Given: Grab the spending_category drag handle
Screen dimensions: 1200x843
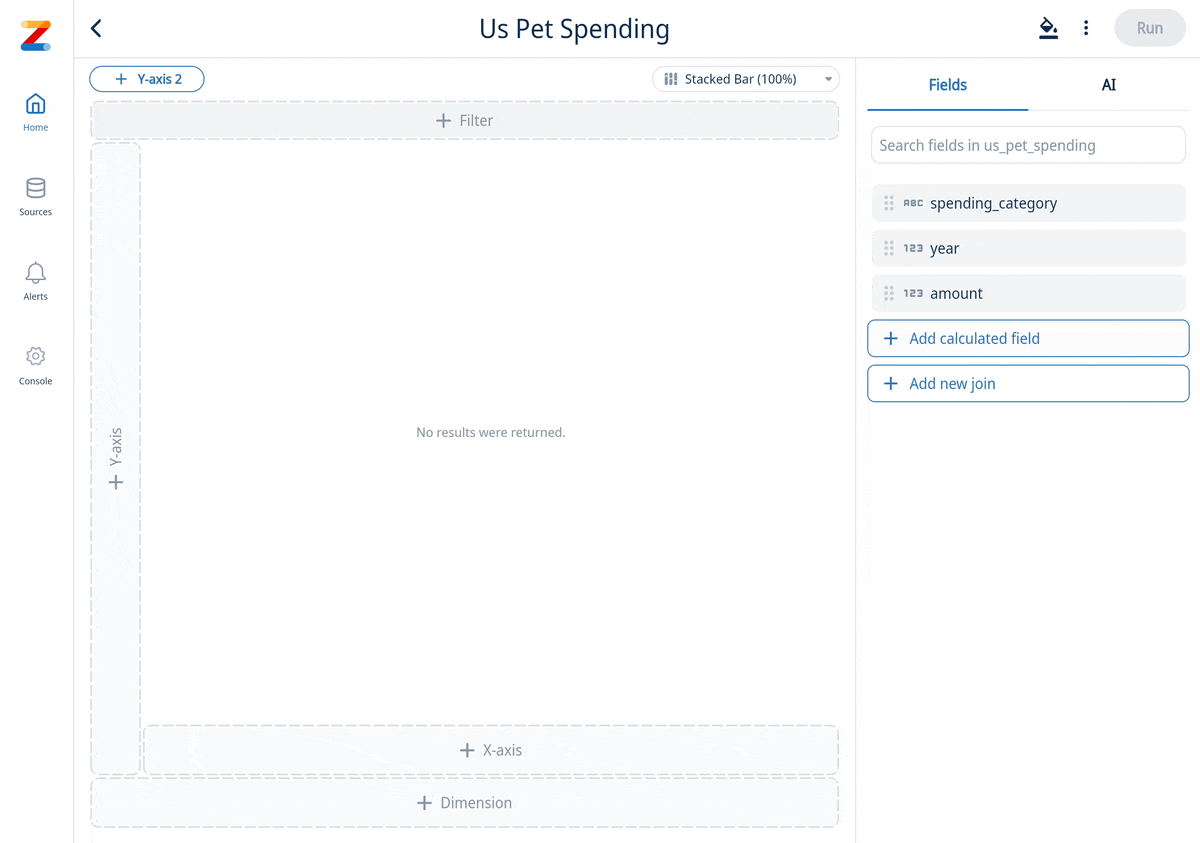Looking at the screenshot, I should coord(889,202).
